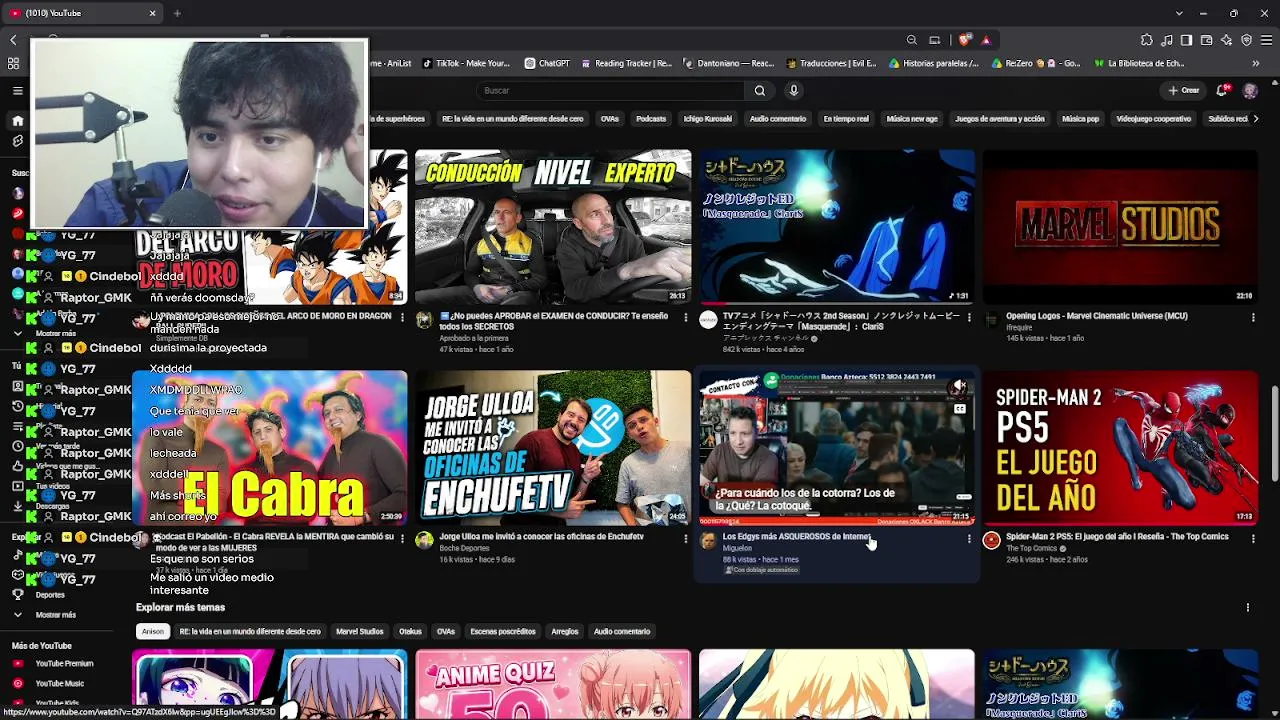1280x720 pixels.
Task: Toggle subtitles on Los Edgys preview
Action: pos(959,408)
